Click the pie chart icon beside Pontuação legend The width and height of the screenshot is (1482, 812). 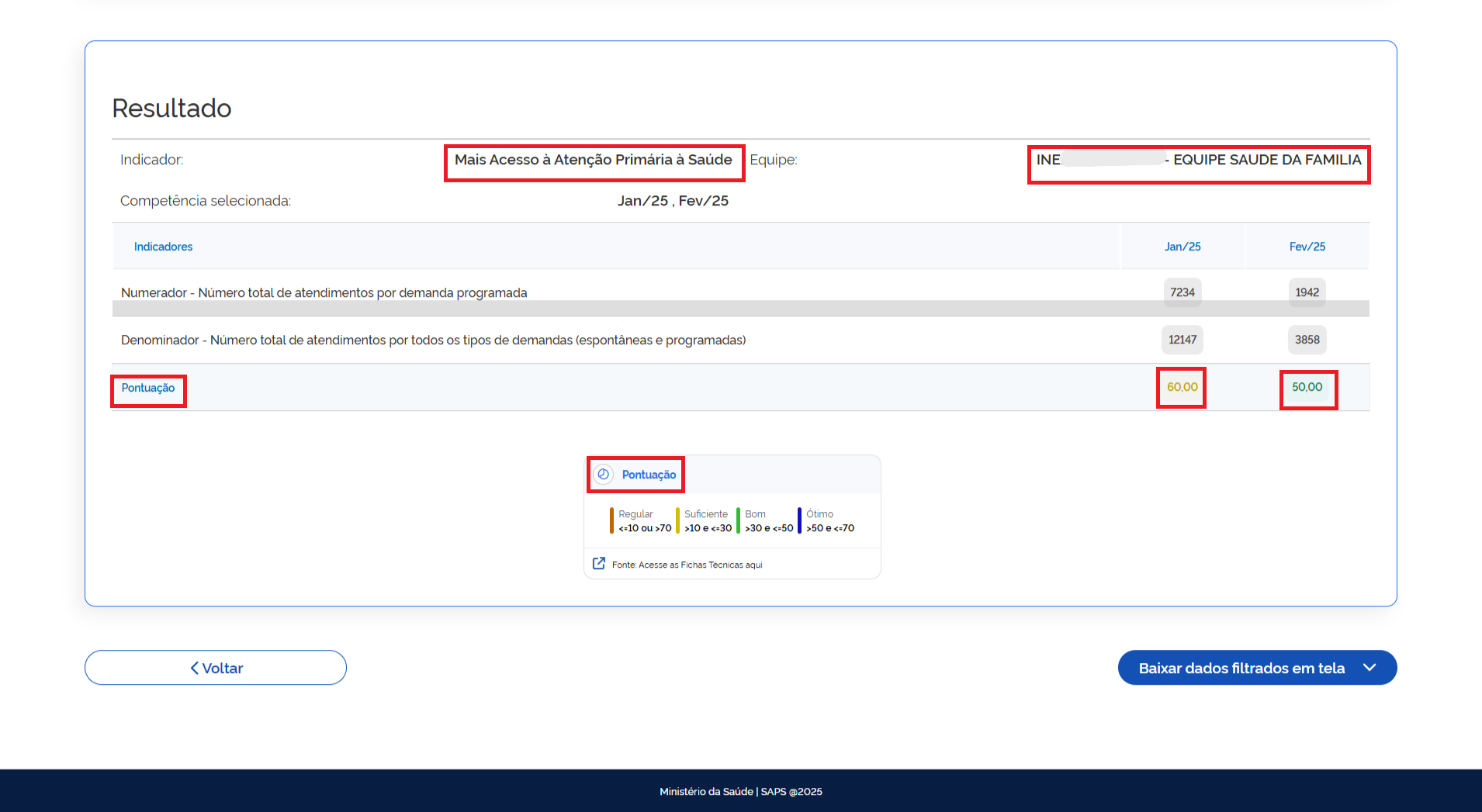tap(603, 474)
